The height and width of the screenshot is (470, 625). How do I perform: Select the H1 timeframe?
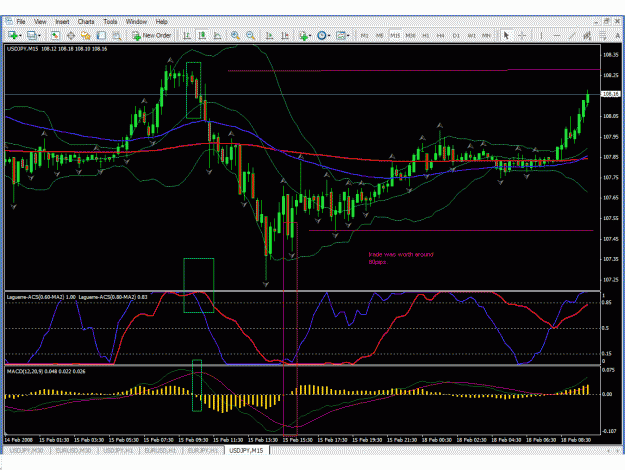coord(425,35)
